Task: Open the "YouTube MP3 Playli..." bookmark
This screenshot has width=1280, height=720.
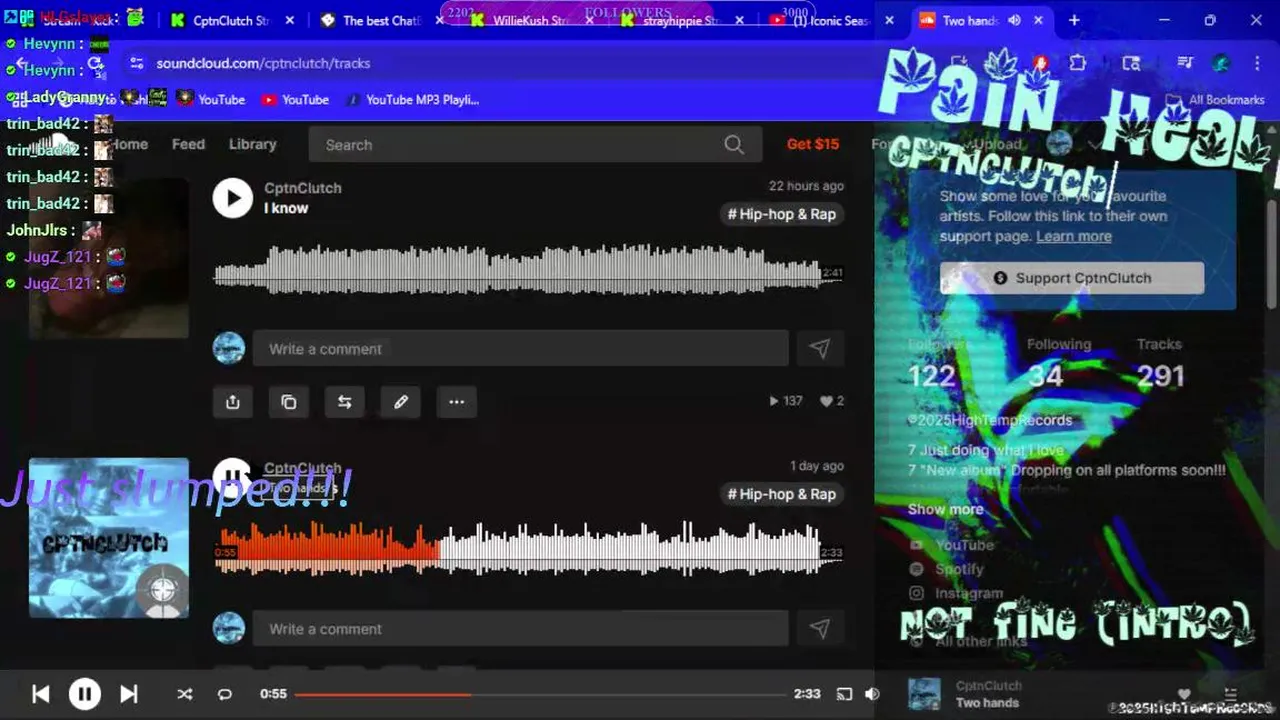Action: 413,100
